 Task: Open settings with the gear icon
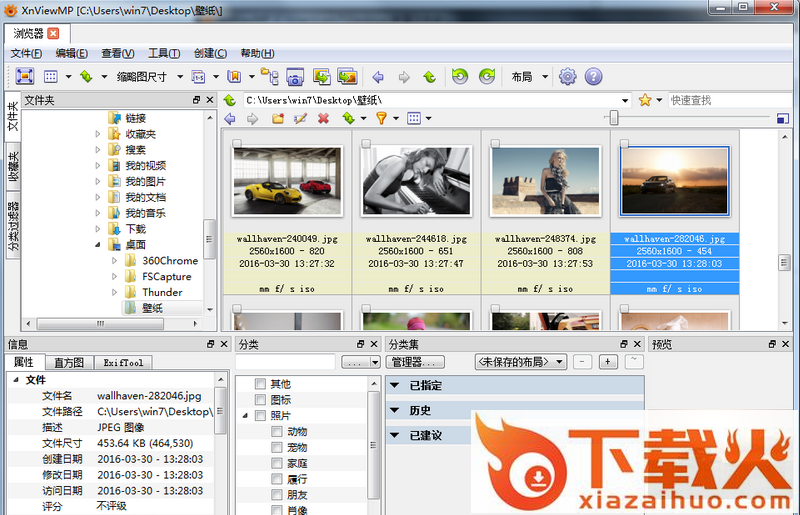pos(567,76)
